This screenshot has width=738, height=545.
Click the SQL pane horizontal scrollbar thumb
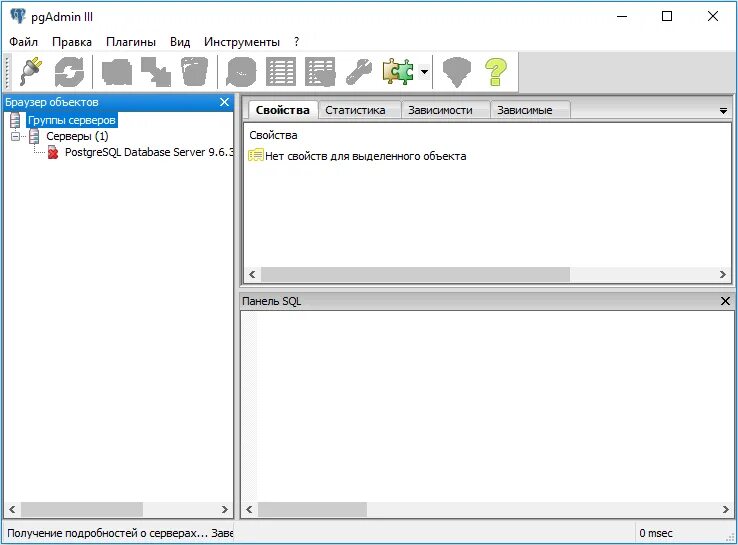pos(312,509)
